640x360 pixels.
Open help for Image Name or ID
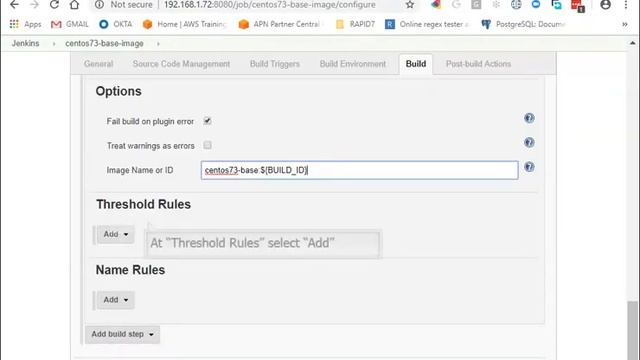click(x=529, y=167)
